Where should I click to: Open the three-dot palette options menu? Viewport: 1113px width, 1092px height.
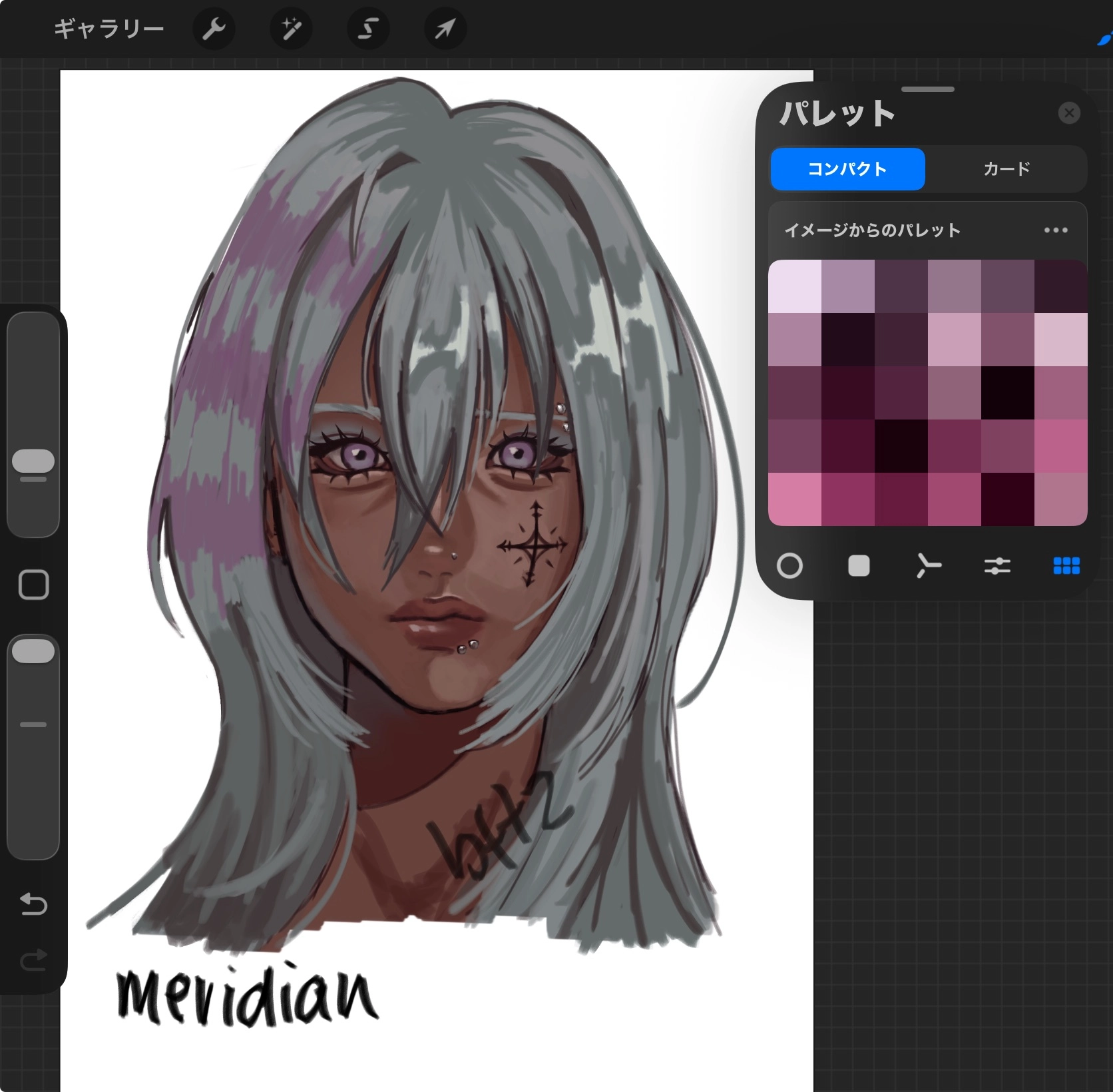pos(1056,230)
